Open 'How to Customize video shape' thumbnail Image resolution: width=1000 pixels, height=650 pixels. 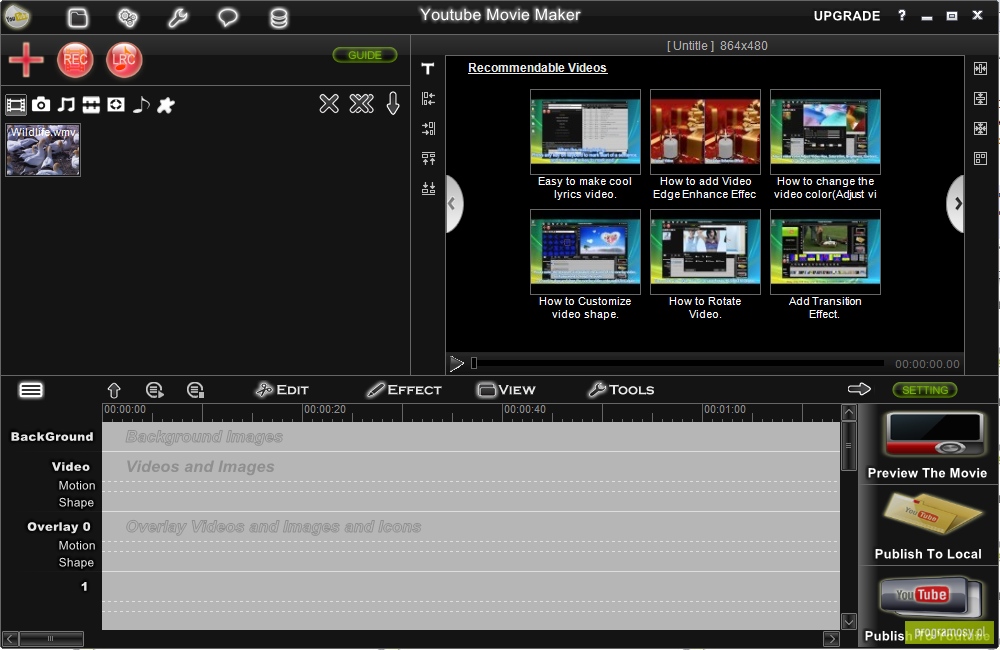[x=585, y=252]
